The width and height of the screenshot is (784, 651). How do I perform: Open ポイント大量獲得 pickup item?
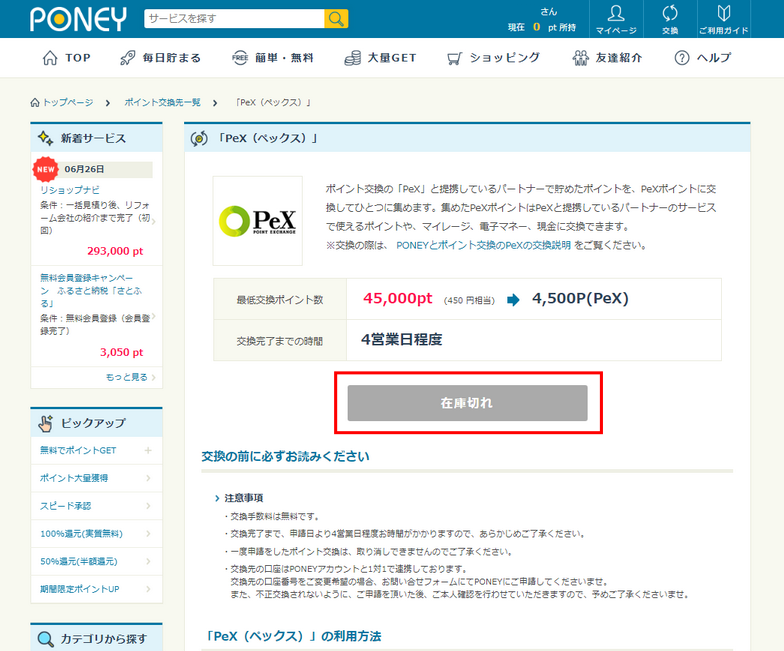pyautogui.click(x=96, y=478)
